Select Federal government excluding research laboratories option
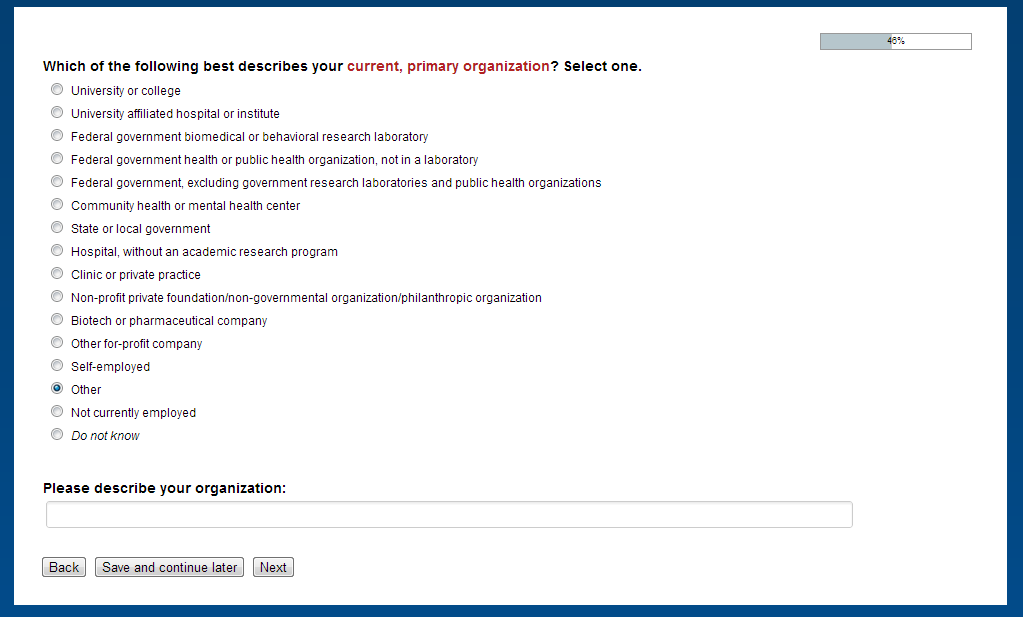This screenshot has width=1023, height=617. [x=57, y=182]
